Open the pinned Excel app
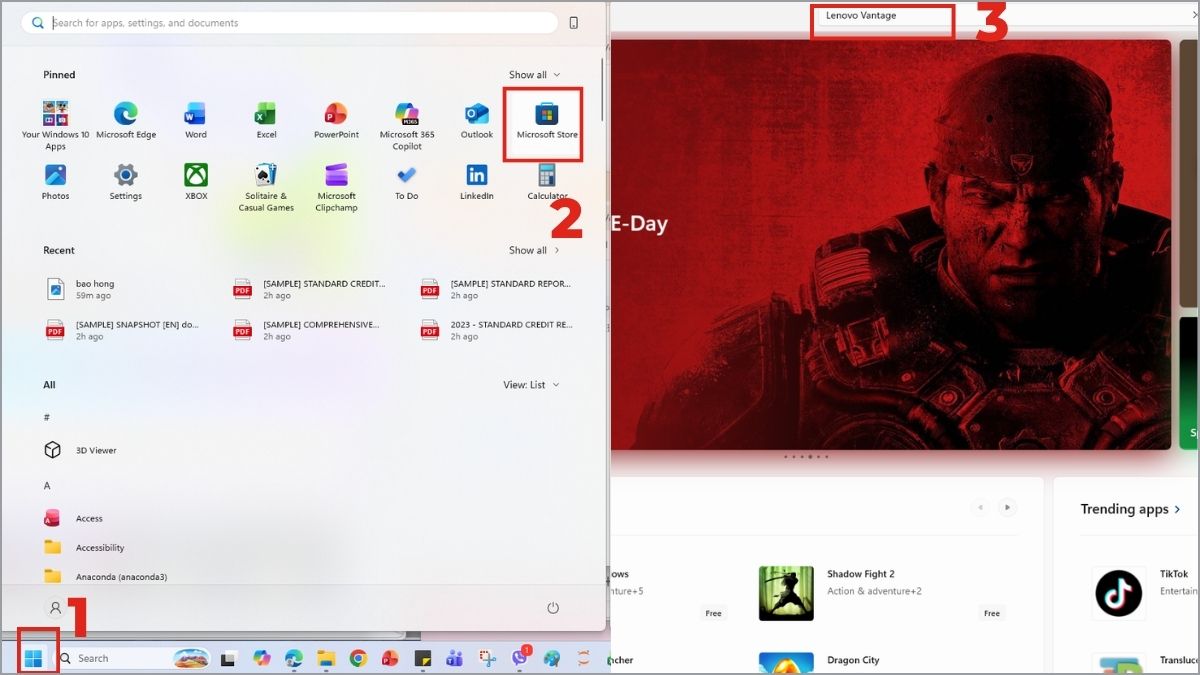1200x675 pixels. click(x=266, y=120)
